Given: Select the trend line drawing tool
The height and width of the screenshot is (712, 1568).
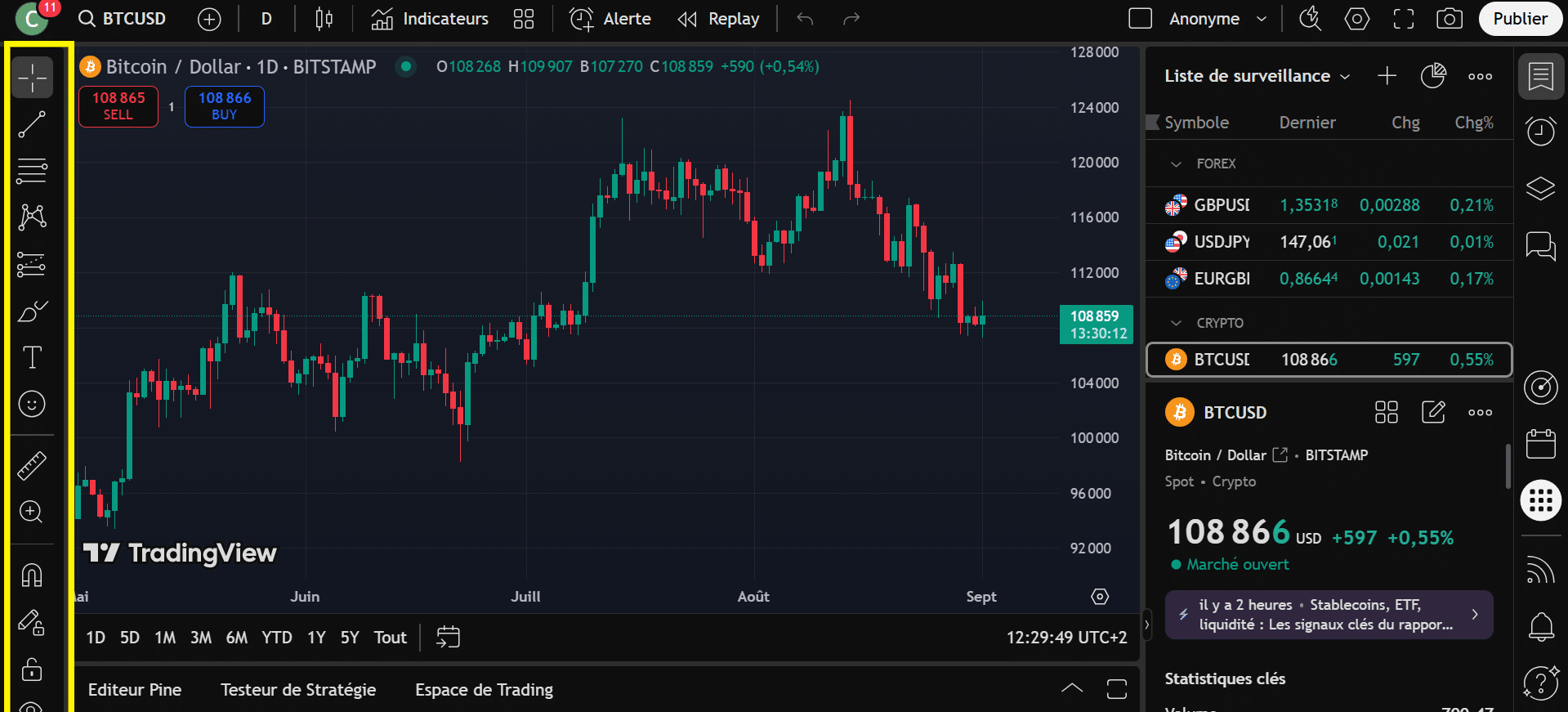Looking at the screenshot, I should 32,124.
